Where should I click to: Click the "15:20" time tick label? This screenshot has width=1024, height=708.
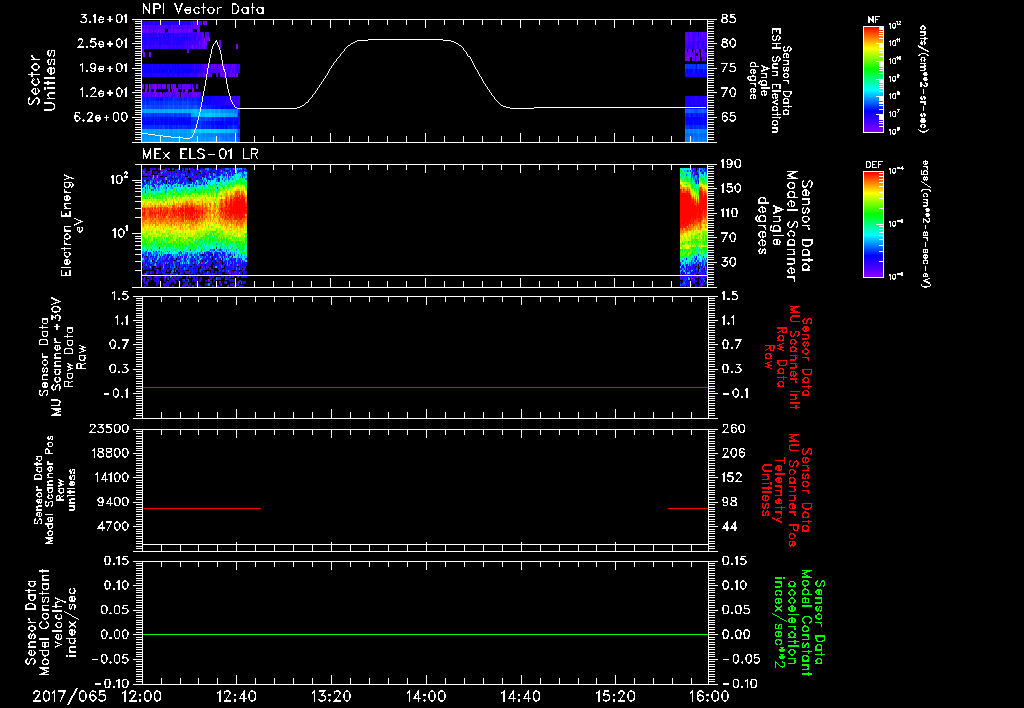pyautogui.click(x=615, y=696)
